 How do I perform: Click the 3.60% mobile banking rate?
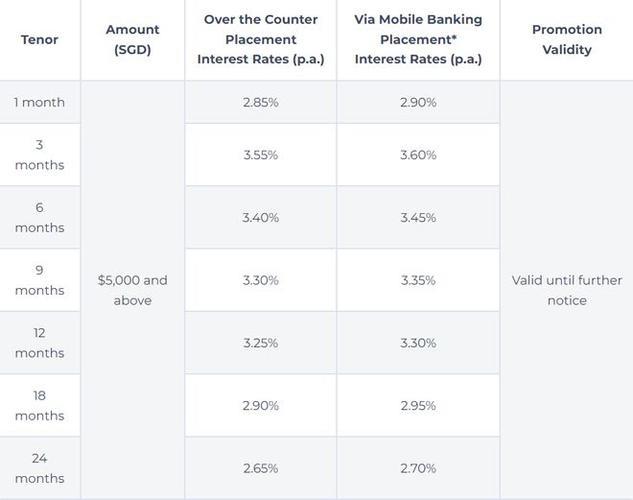[x=418, y=155]
